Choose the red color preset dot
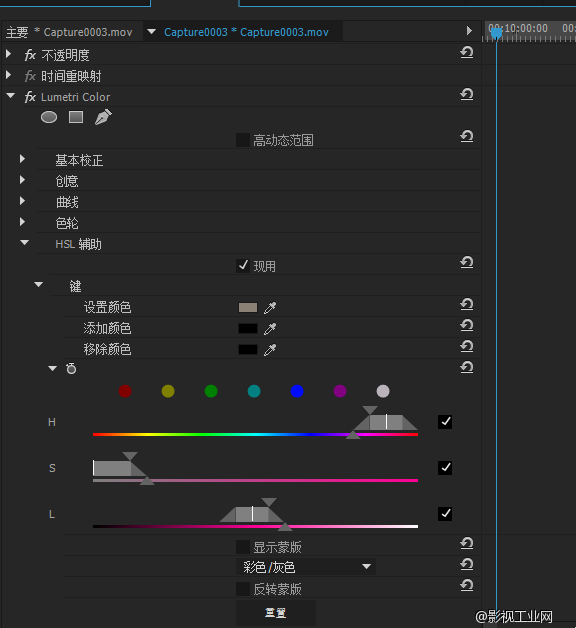The image size is (576, 628). 125,391
